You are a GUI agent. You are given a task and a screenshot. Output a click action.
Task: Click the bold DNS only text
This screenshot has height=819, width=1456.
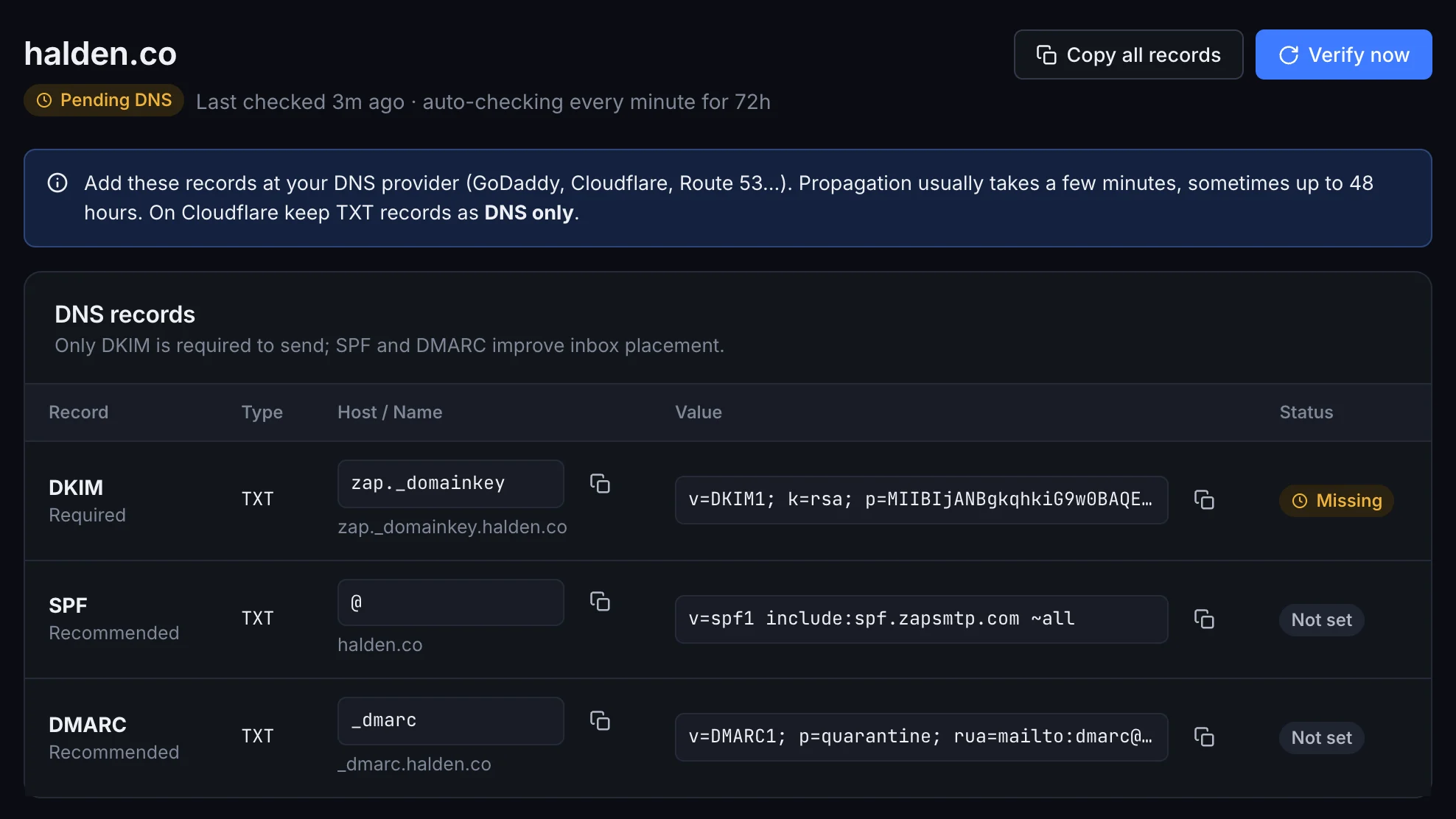[528, 213]
